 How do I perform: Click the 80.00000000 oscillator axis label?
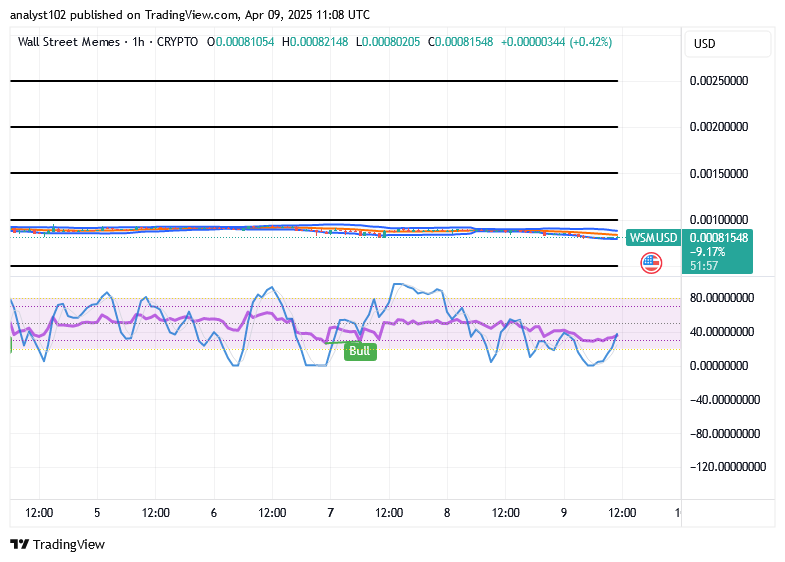pos(721,297)
